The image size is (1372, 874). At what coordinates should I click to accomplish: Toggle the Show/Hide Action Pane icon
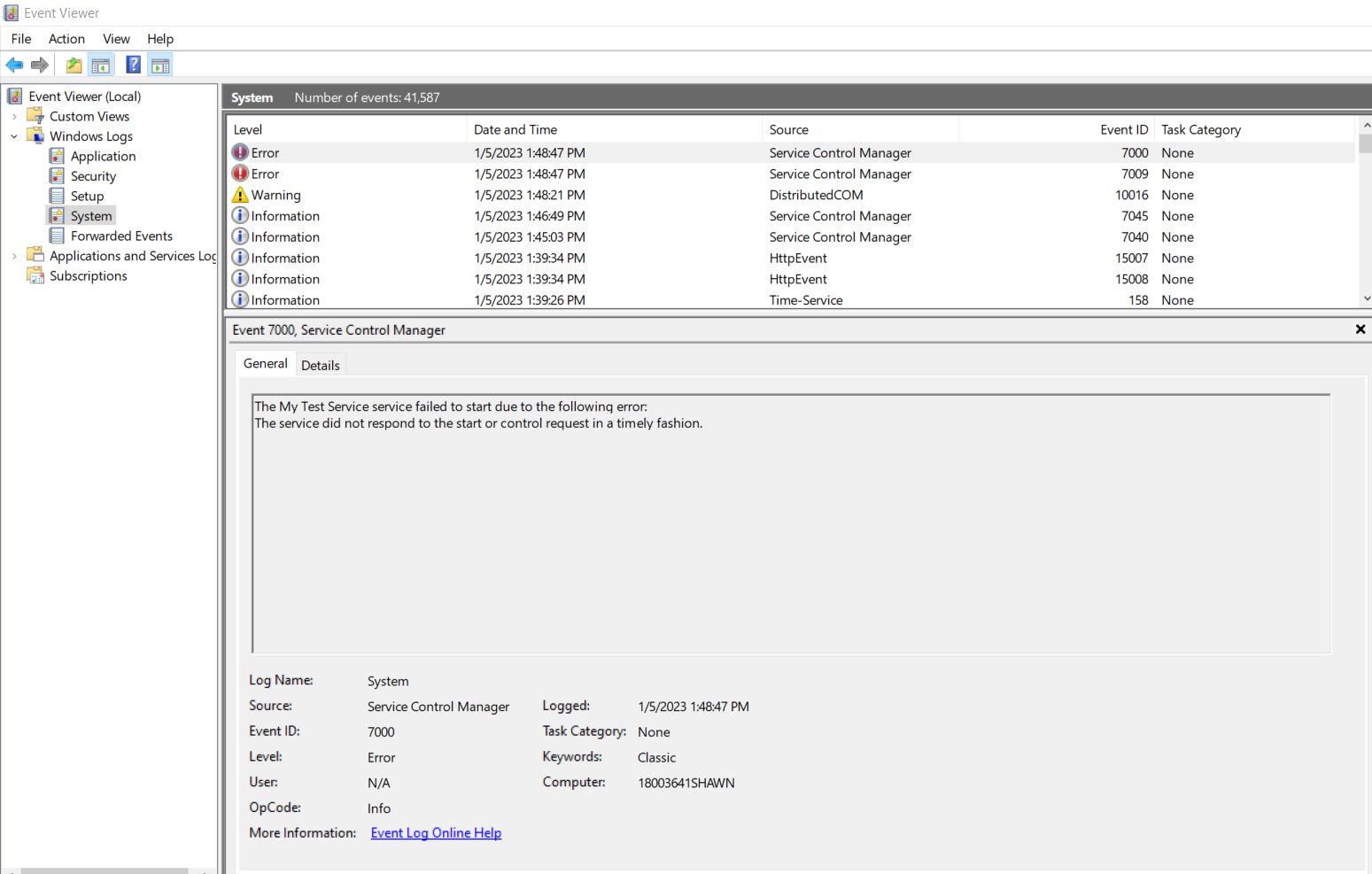coord(160,65)
